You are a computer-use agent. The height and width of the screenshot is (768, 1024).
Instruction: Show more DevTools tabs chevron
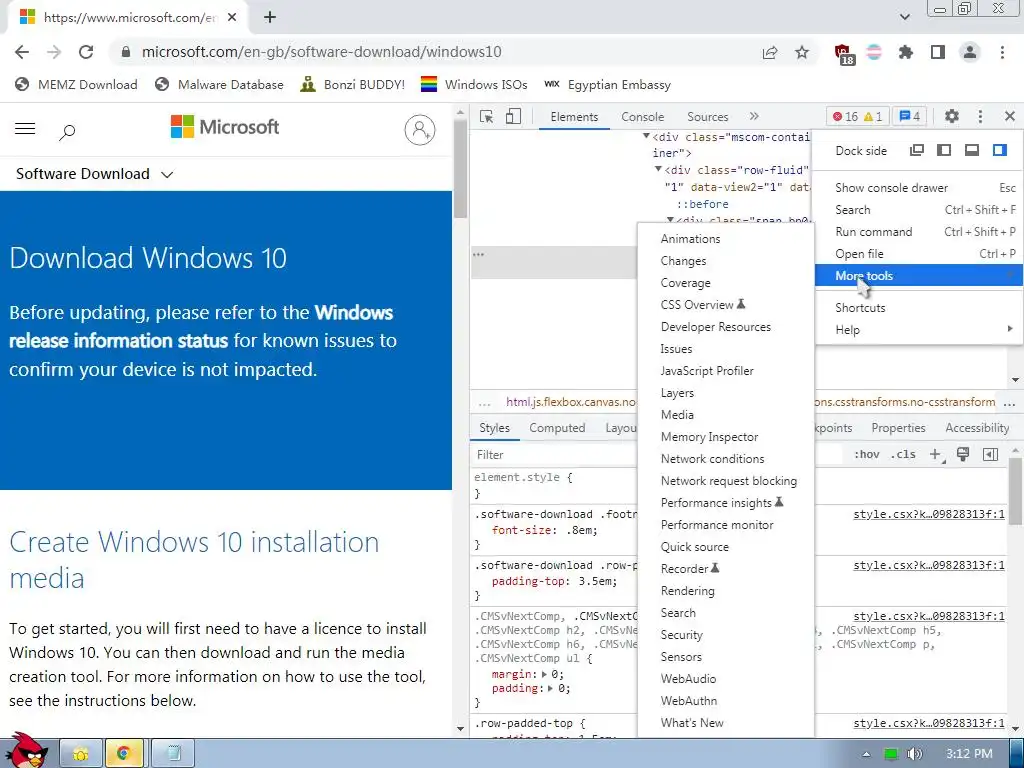click(754, 116)
